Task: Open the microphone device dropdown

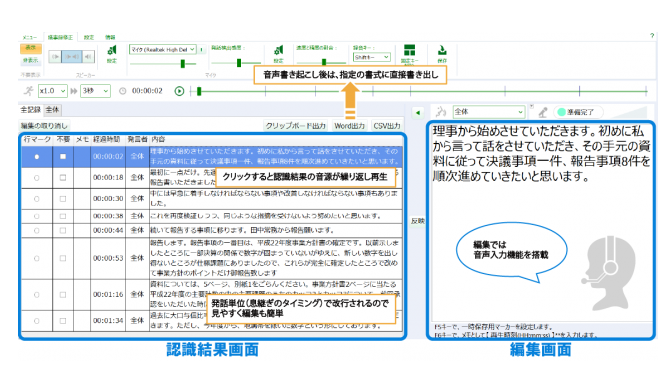Action: tap(163, 50)
